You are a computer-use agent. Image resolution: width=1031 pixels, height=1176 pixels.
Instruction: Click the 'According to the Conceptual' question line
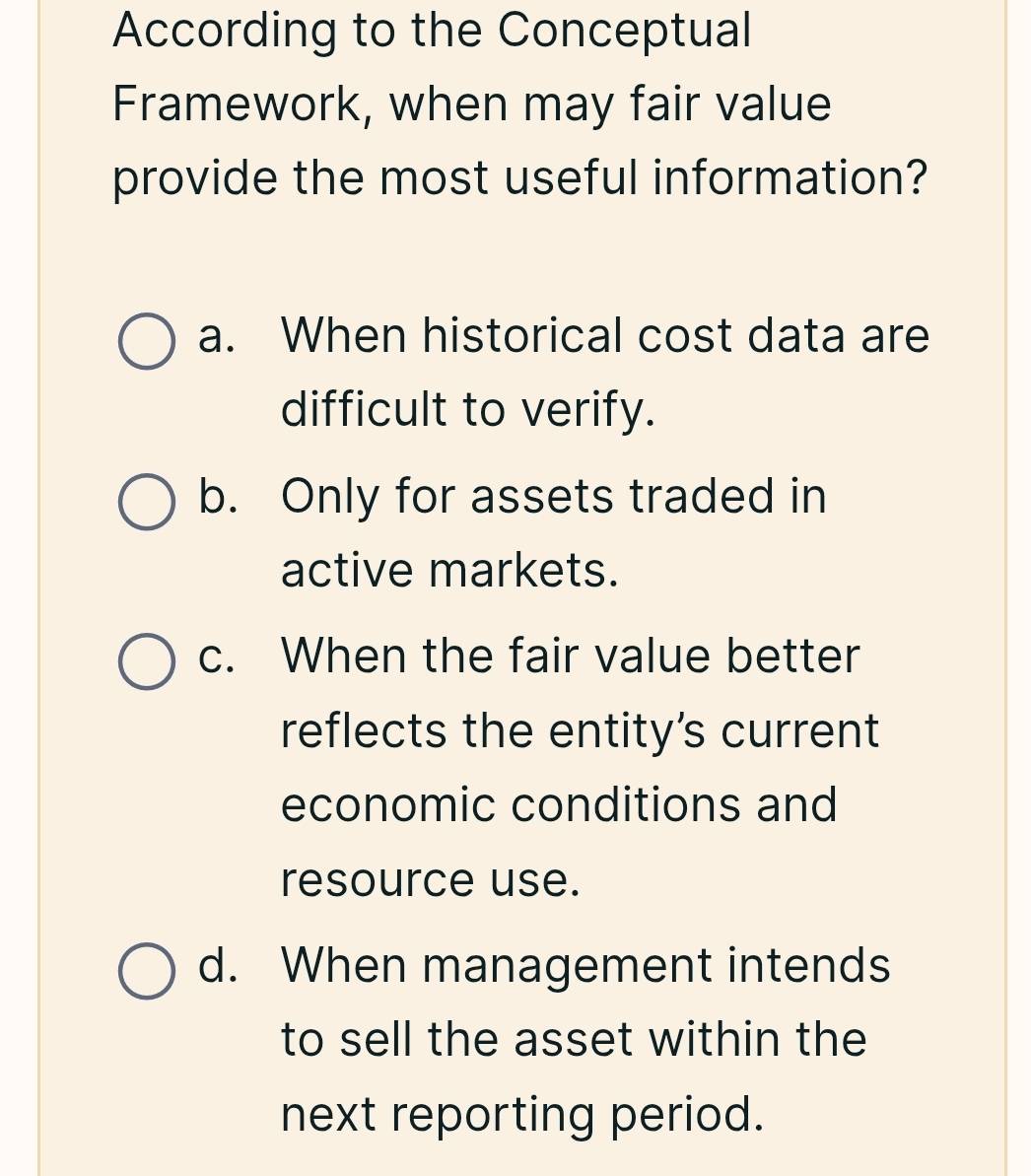(432, 31)
